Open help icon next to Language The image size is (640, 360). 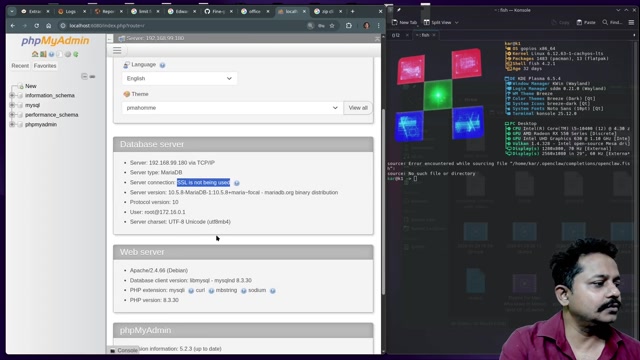[162, 65]
